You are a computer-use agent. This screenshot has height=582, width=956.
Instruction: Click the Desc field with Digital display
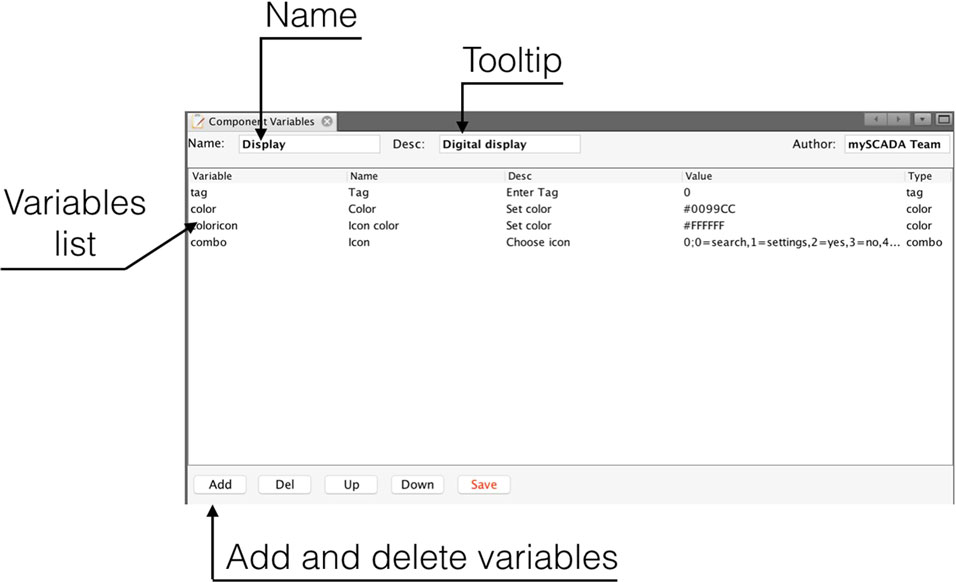tap(510, 144)
